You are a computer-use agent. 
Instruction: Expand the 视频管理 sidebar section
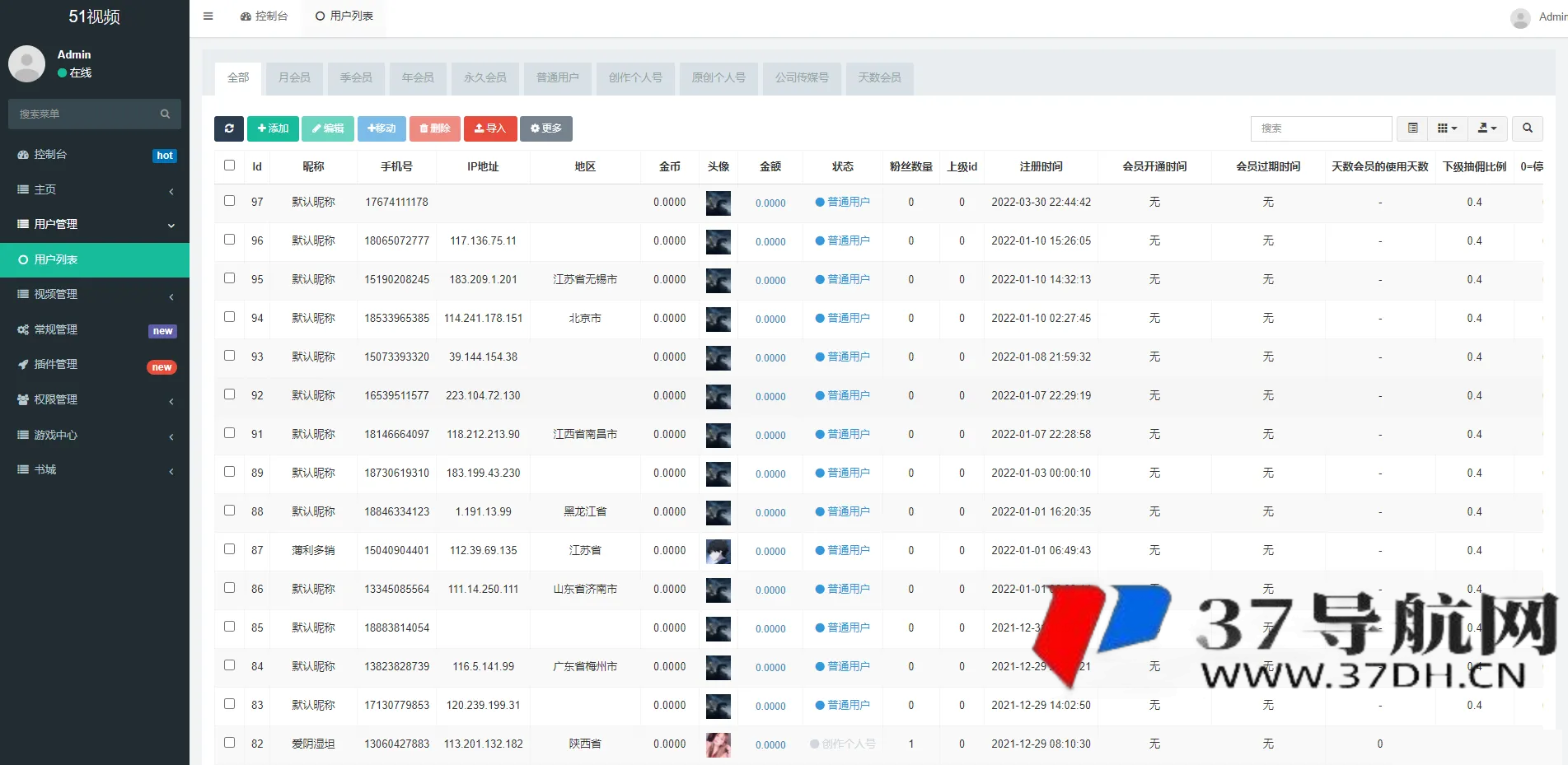pos(95,294)
